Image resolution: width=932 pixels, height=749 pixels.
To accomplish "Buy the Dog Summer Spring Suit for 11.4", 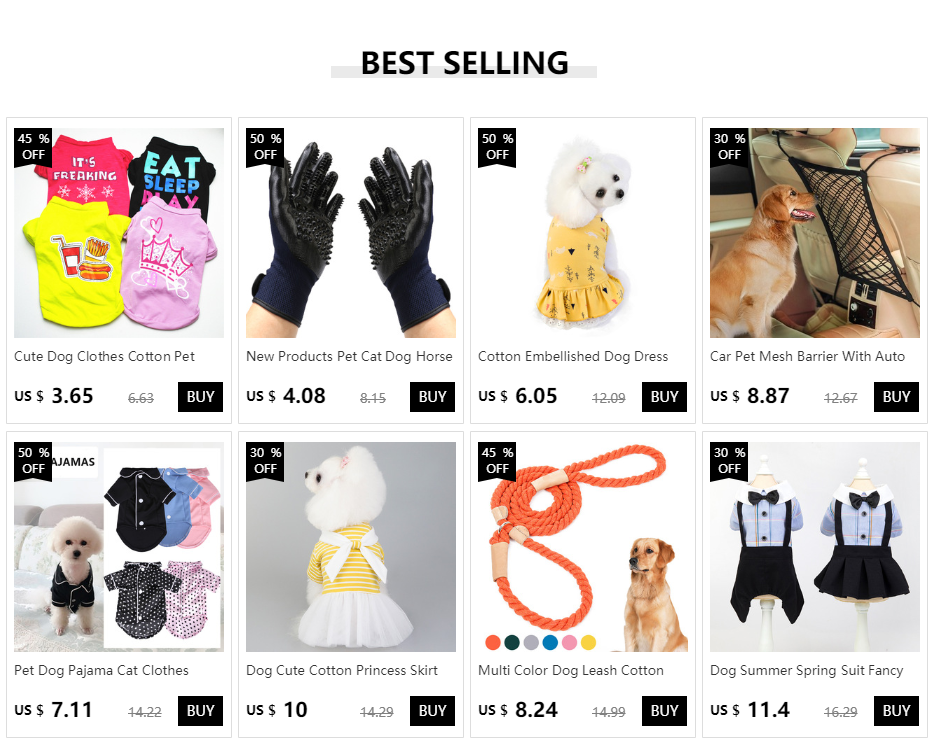I will (x=896, y=711).
